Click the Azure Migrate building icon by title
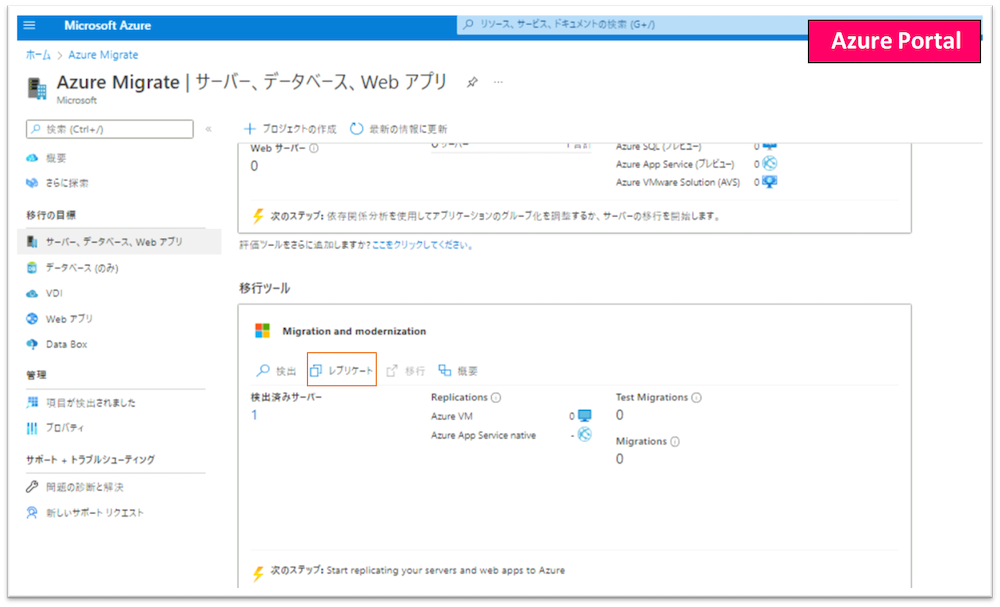The width and height of the screenshot is (1000, 607). tap(38, 88)
